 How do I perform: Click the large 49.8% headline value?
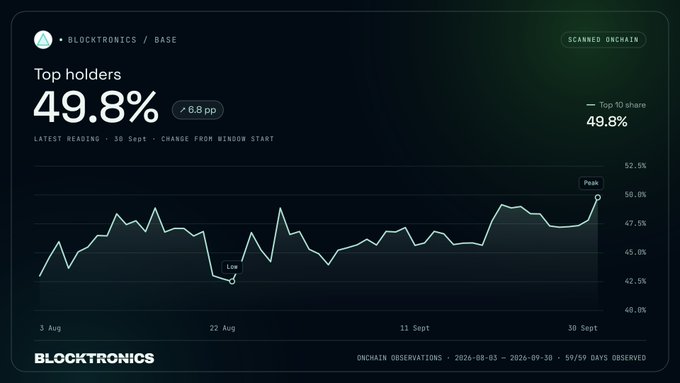(96, 107)
